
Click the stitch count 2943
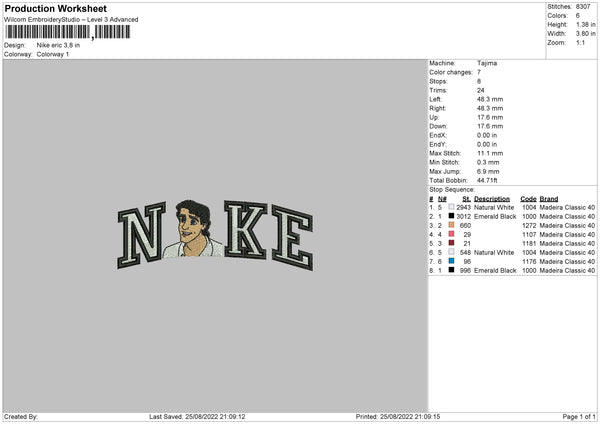pyautogui.click(x=463, y=207)
